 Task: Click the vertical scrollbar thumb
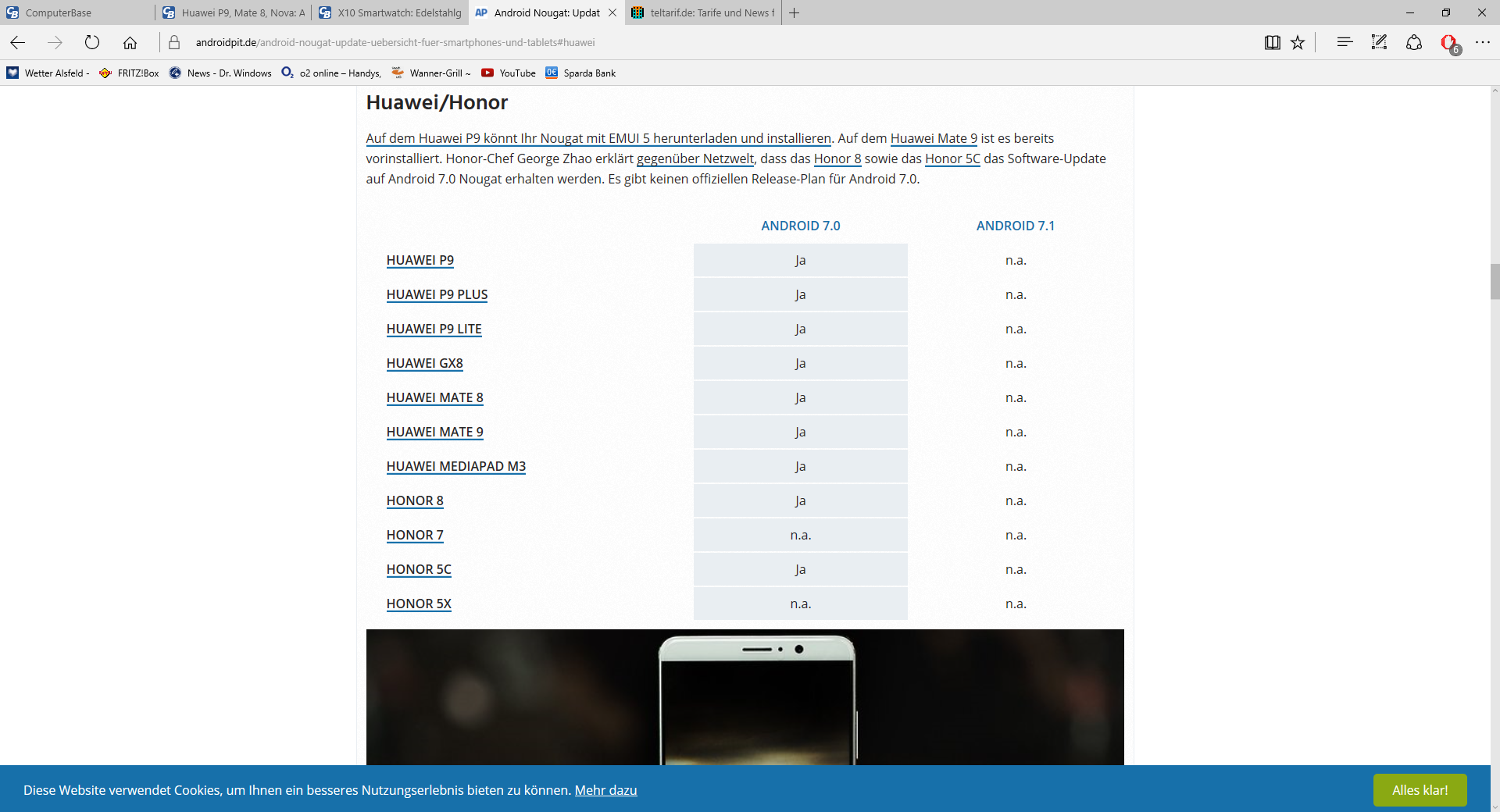click(1495, 282)
